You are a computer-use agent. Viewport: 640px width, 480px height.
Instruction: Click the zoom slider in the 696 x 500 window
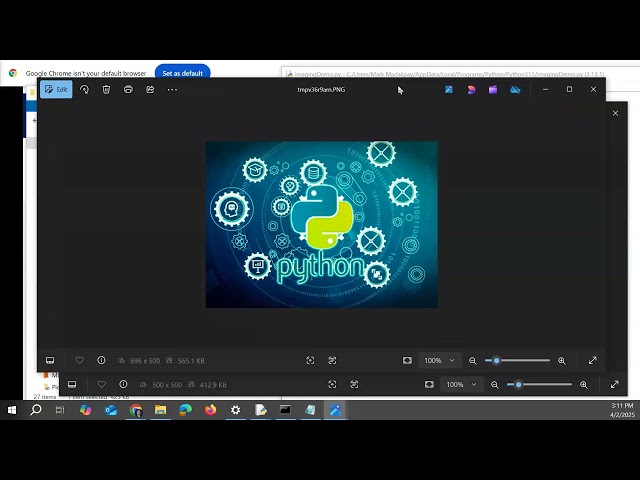point(517,360)
